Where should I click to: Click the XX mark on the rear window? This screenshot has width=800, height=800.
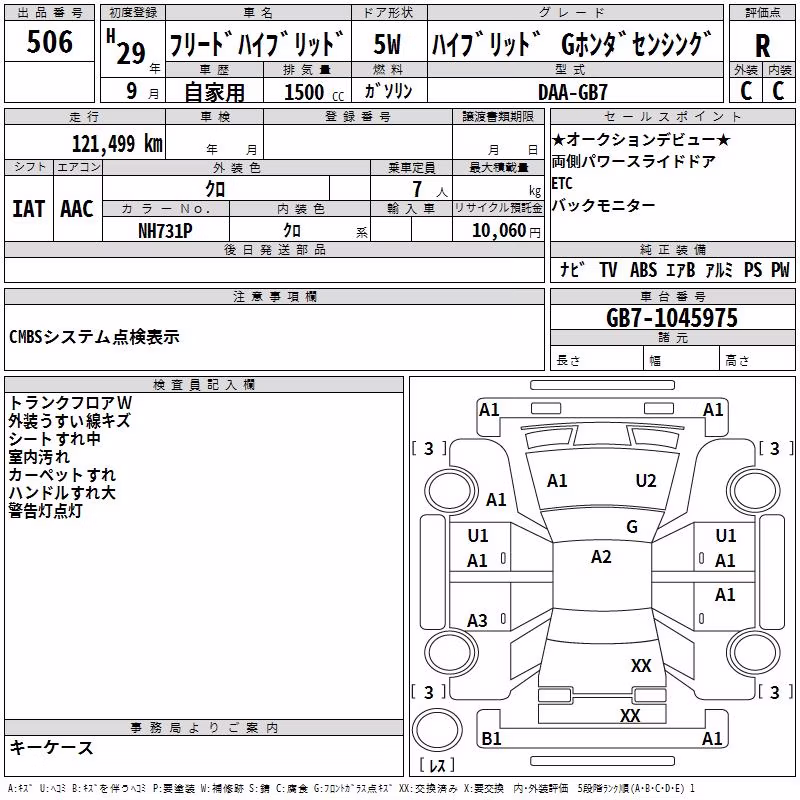point(641,666)
